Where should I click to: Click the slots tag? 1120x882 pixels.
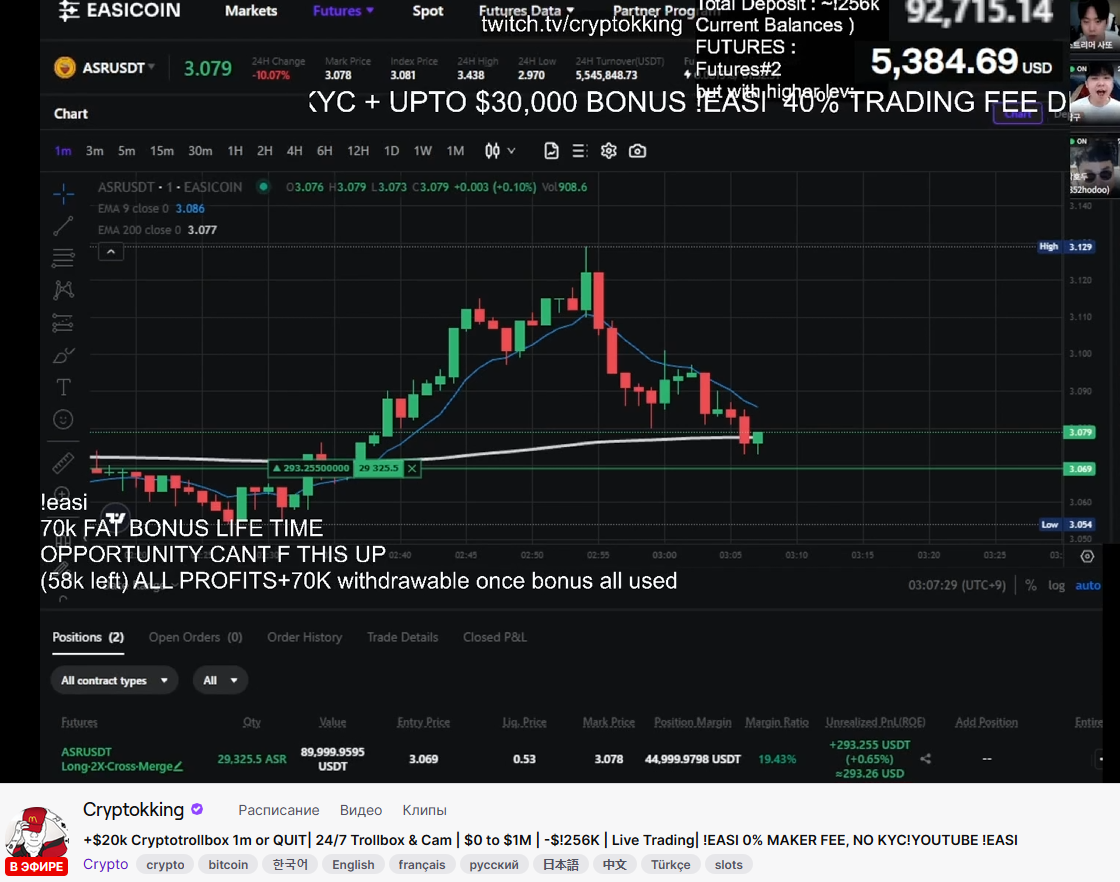click(x=729, y=864)
